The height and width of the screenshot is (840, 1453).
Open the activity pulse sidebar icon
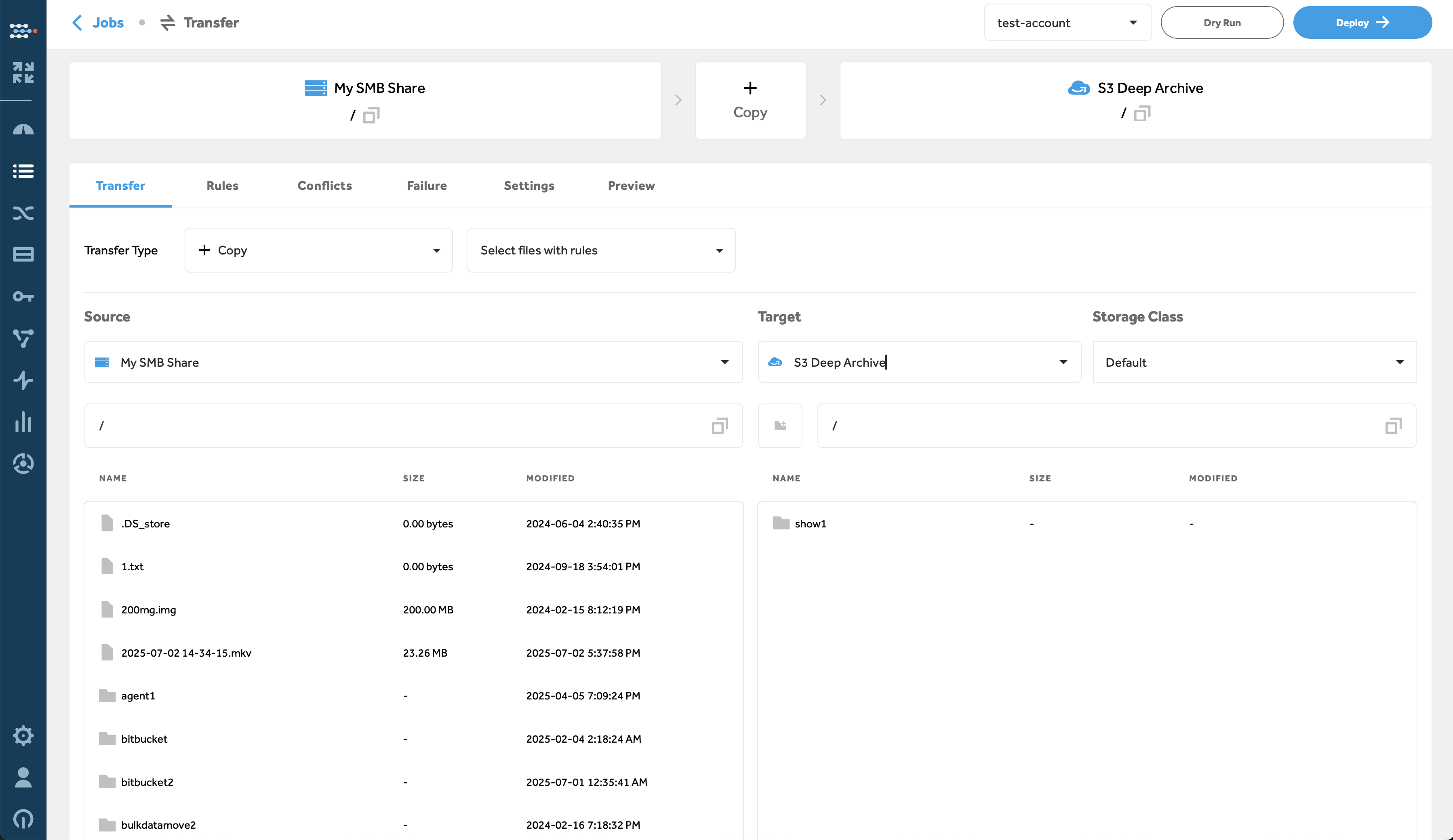tap(23, 380)
